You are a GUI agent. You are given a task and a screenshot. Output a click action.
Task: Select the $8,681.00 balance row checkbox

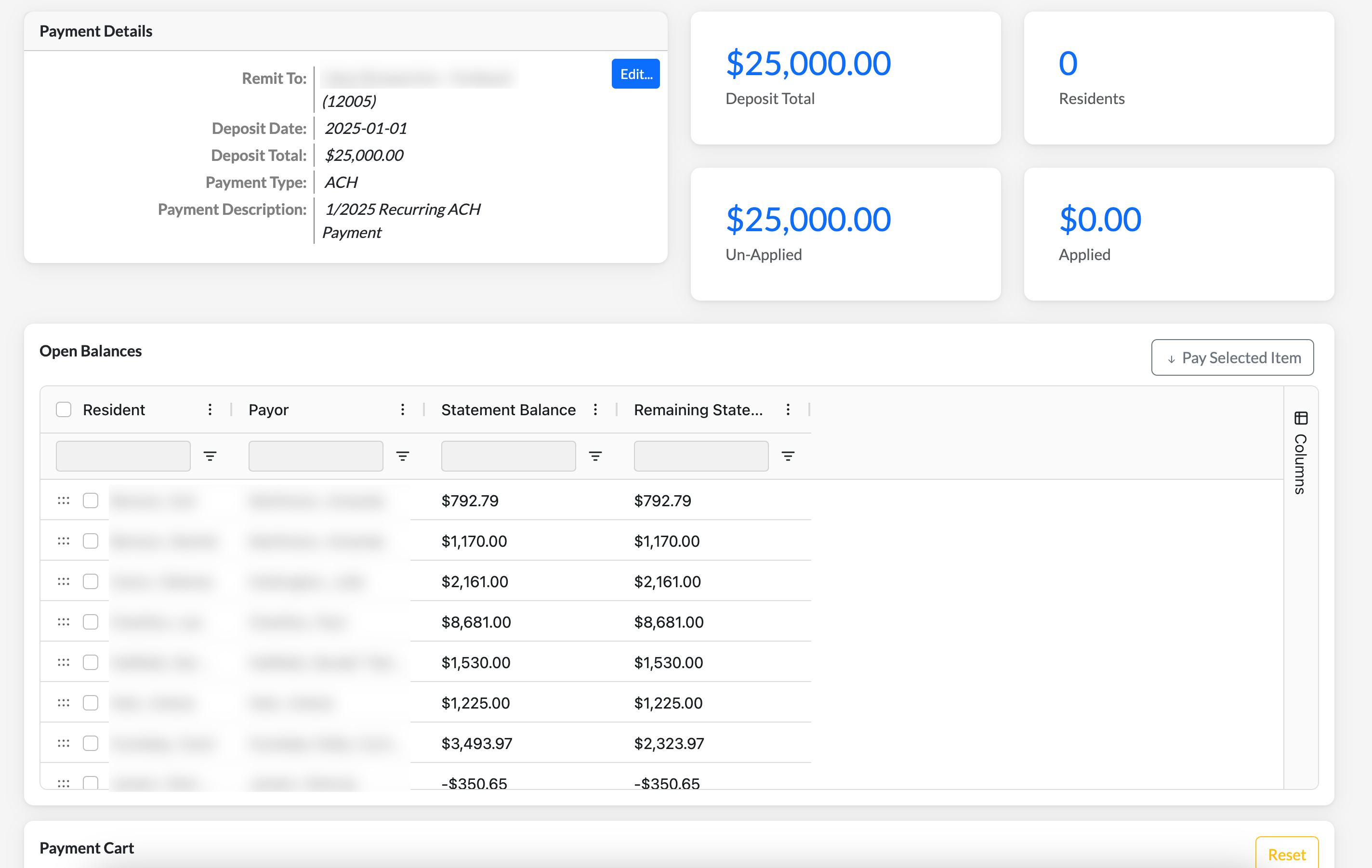click(x=91, y=622)
